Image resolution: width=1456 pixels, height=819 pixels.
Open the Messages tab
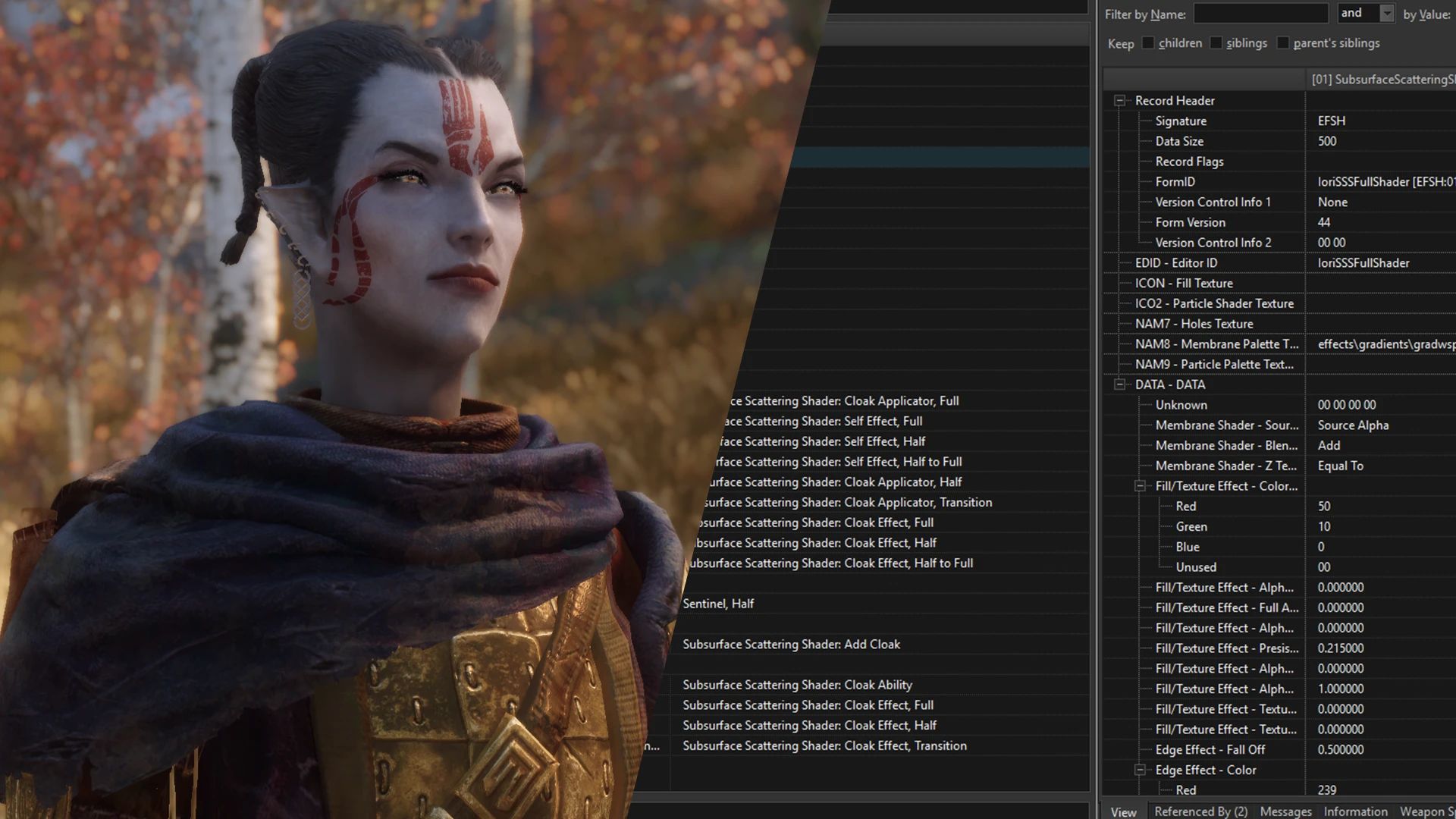(x=1285, y=811)
